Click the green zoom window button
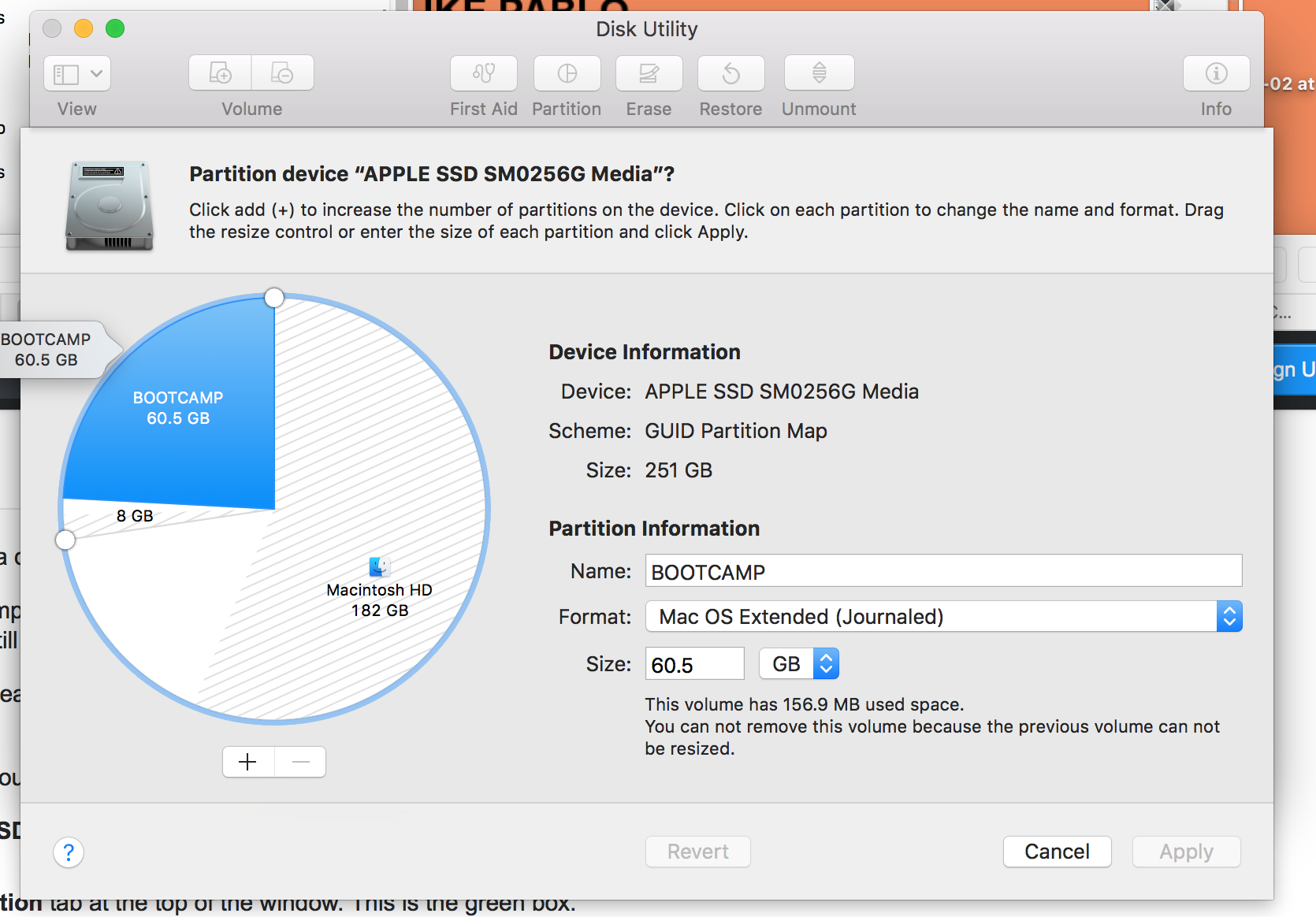Screen dimensions: 1316x917 coord(115,29)
